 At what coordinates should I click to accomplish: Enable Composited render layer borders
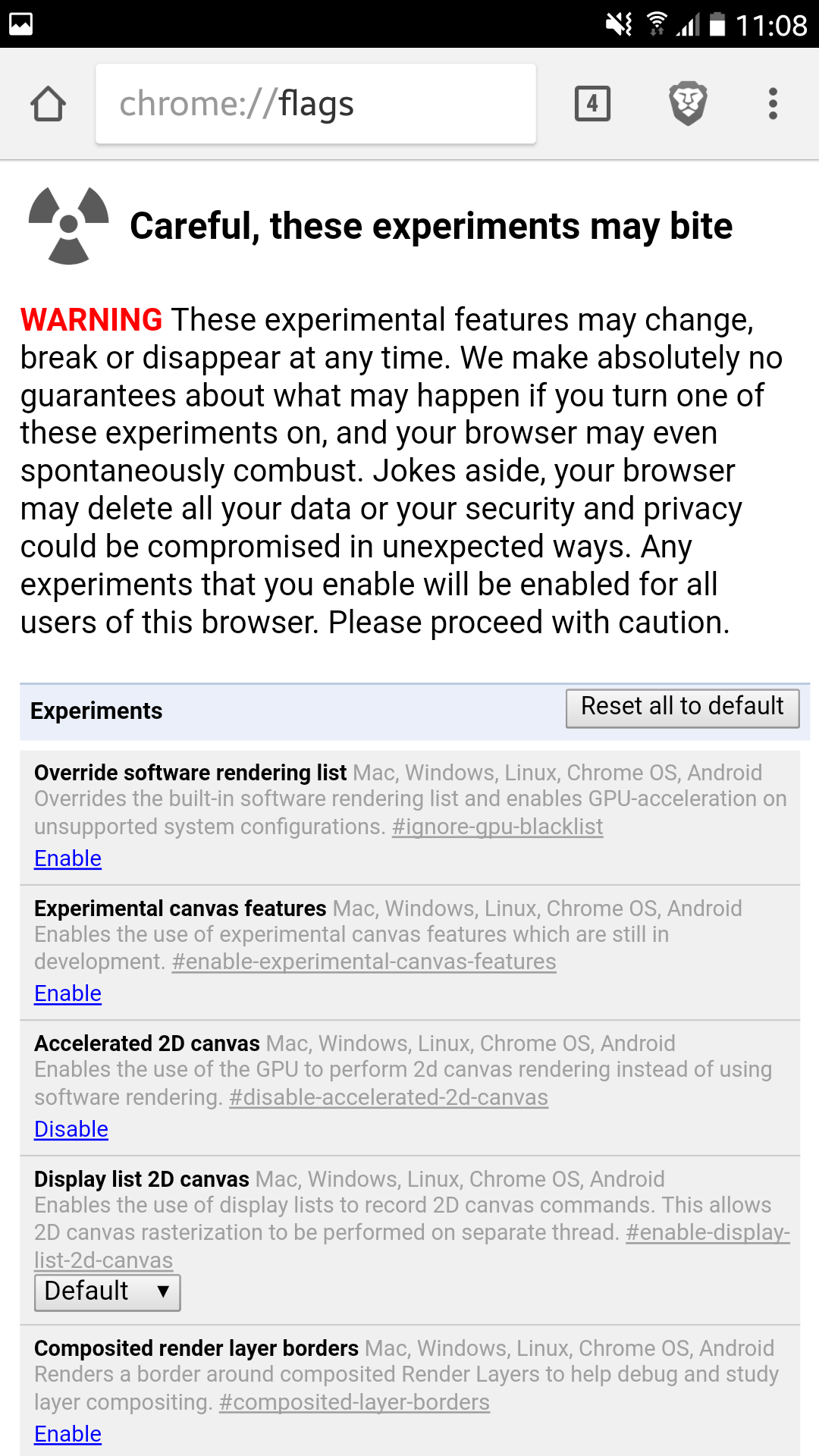coord(67,1434)
